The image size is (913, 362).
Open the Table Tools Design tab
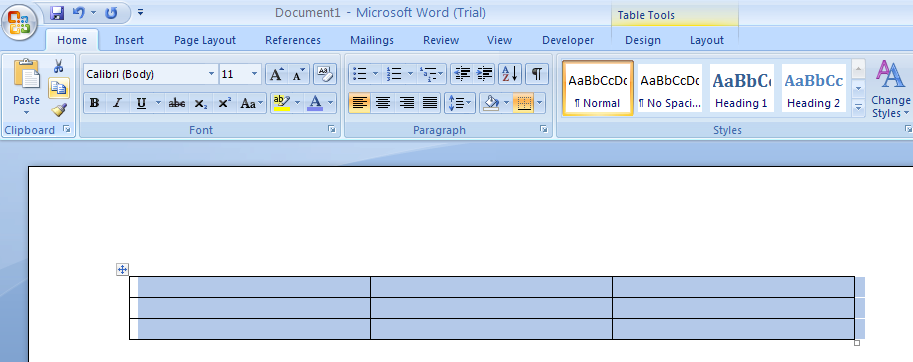point(643,40)
